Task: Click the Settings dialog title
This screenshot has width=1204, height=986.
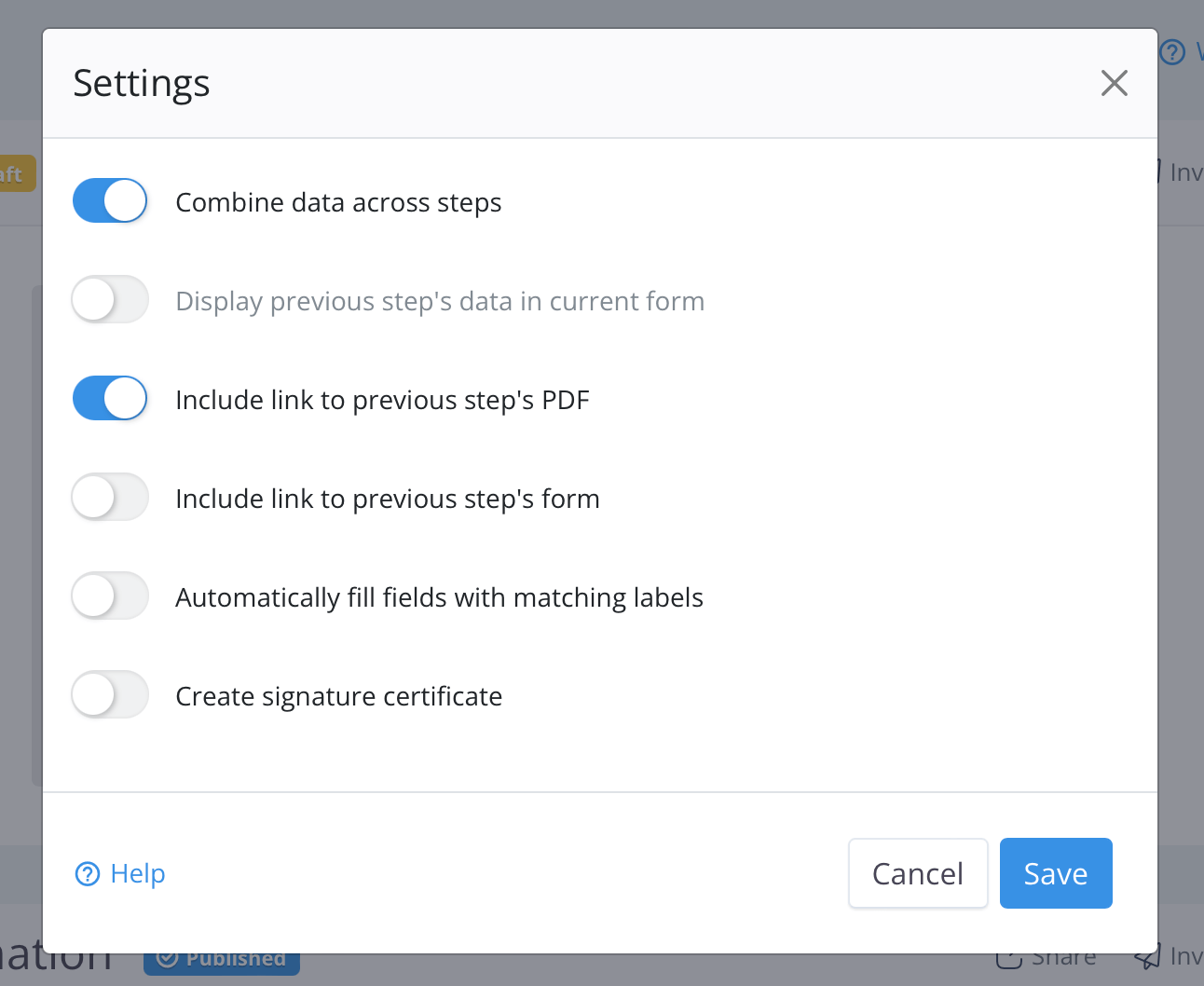Action: [x=142, y=83]
